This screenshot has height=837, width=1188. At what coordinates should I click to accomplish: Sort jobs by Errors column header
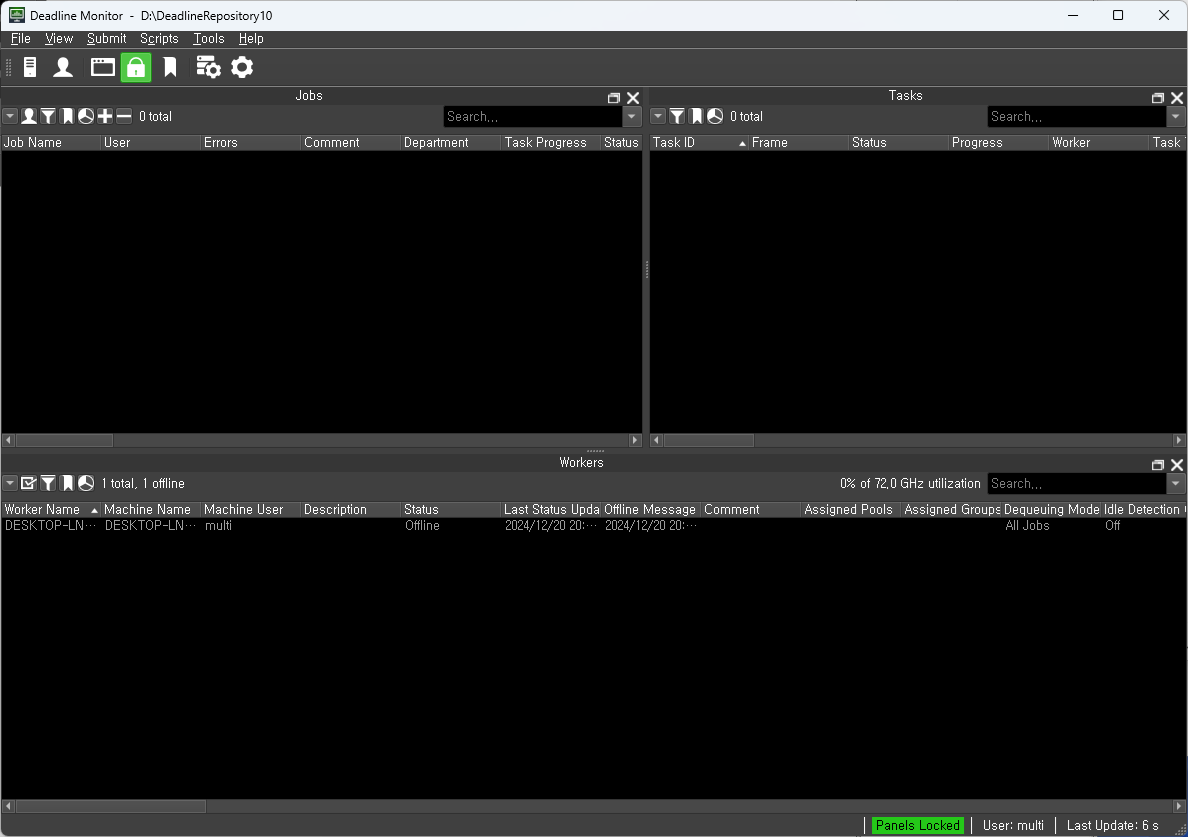click(x=250, y=142)
